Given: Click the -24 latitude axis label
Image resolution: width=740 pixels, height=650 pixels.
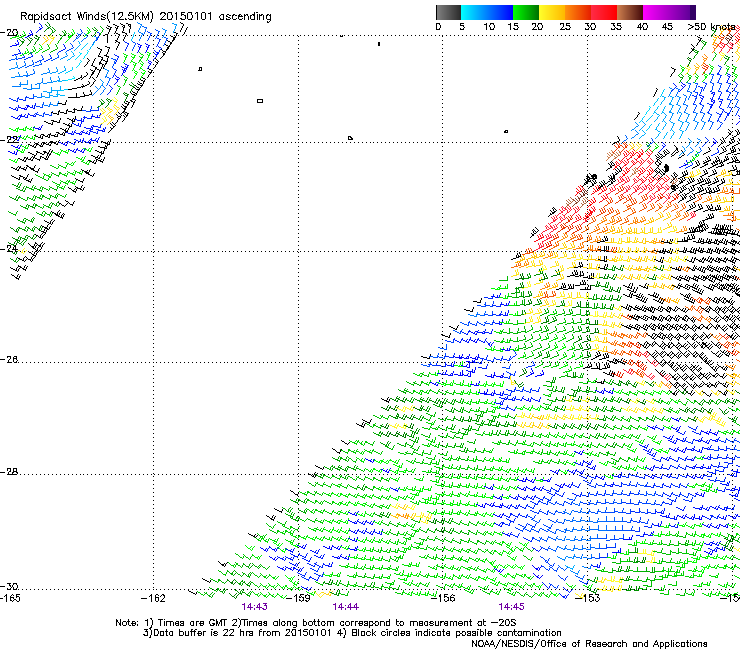Looking at the screenshot, I should tap(9, 249).
